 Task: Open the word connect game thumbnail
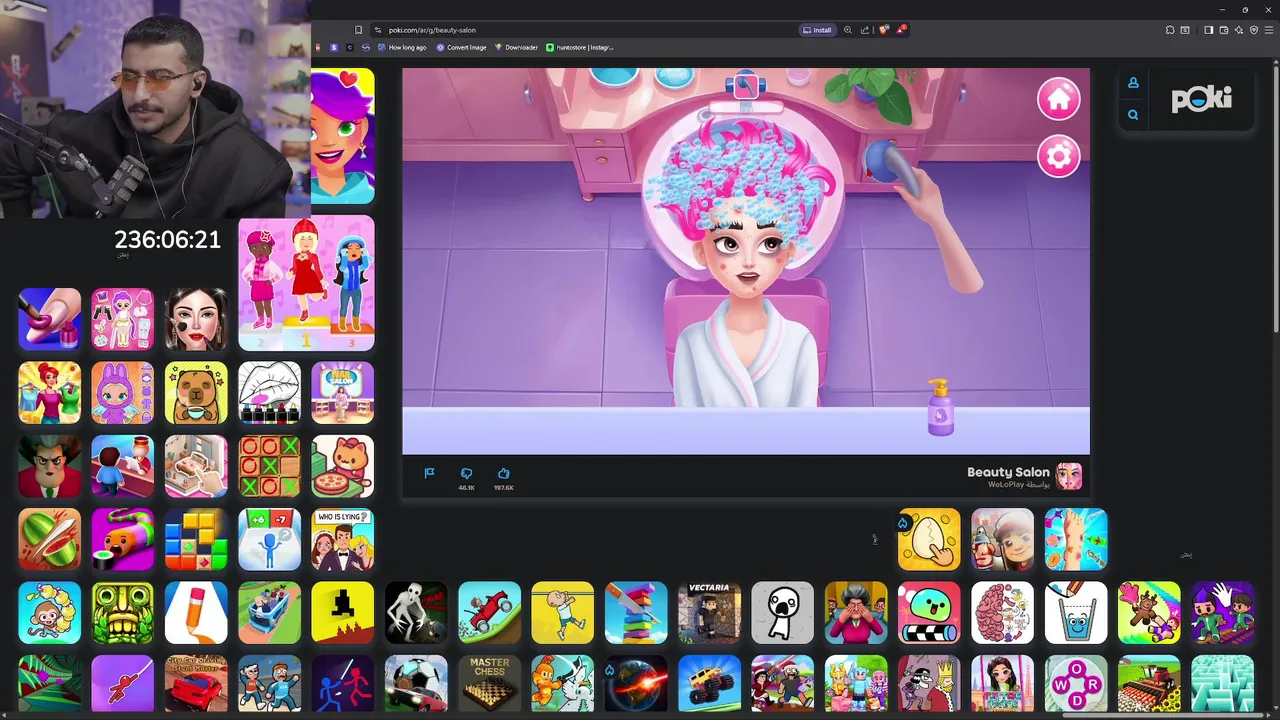(1076, 683)
